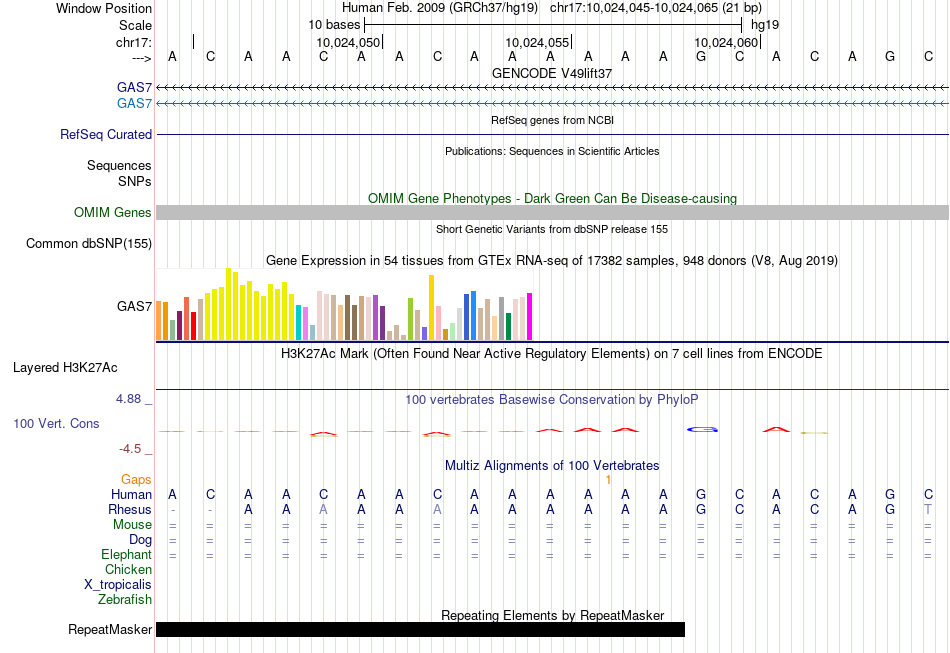Click 'Publications: Sequences in Scientific Articles' title
This screenshot has height=653, width=950.
coord(552,151)
